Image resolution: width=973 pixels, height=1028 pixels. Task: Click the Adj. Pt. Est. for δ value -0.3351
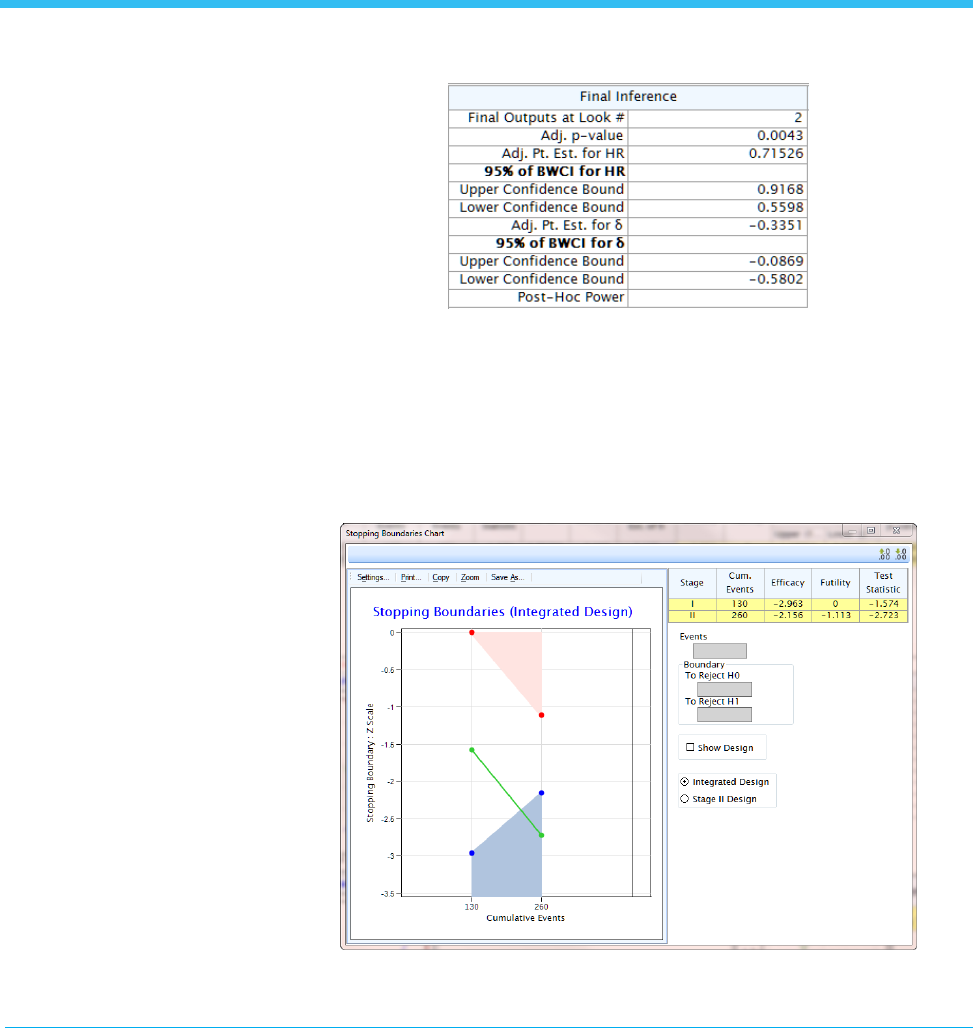(x=717, y=226)
